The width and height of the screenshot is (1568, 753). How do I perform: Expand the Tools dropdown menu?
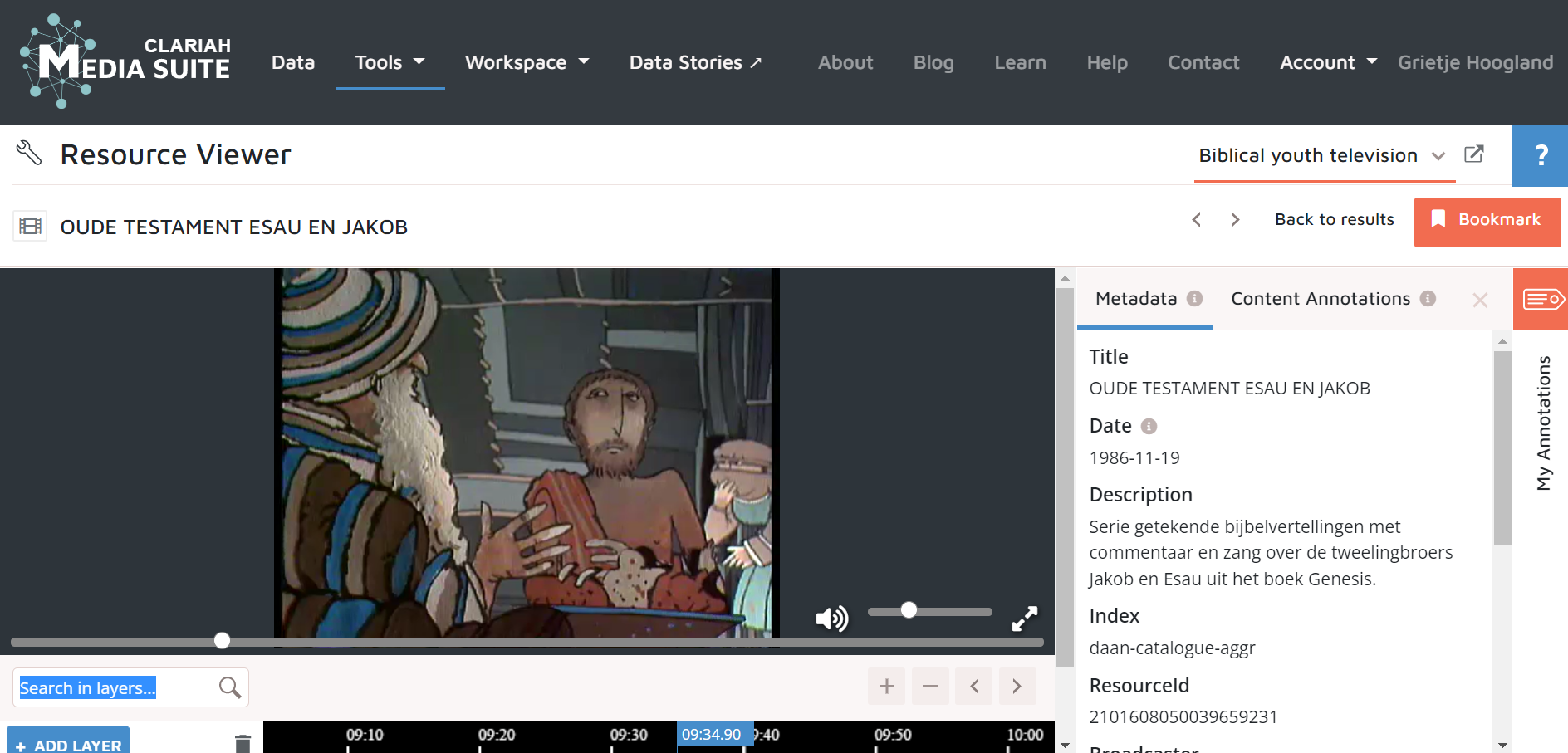[390, 62]
